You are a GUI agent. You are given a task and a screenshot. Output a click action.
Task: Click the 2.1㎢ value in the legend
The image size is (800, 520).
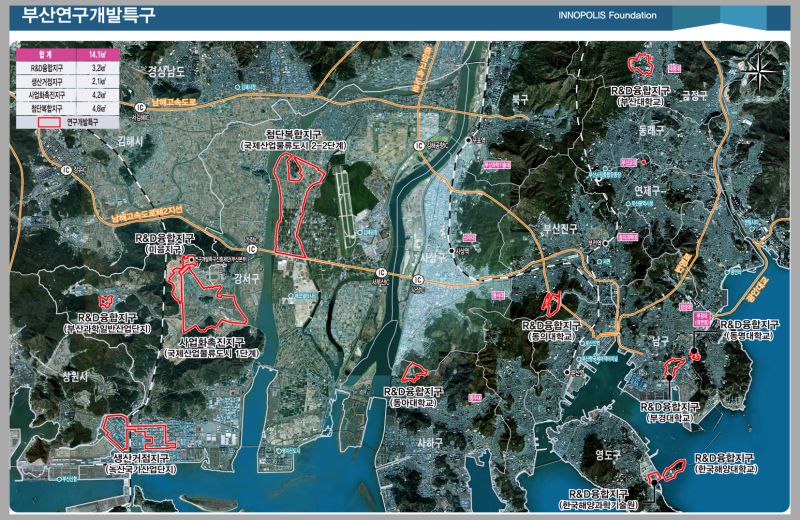pos(98,82)
